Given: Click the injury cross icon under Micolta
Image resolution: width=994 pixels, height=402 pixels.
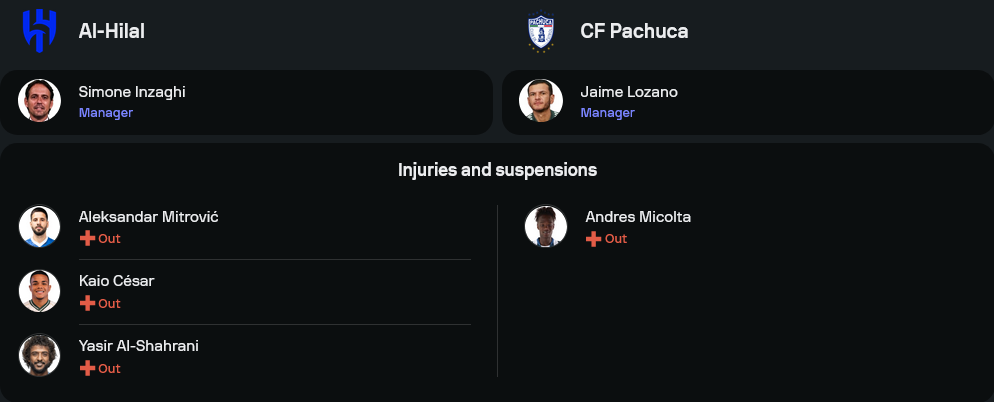Looking at the screenshot, I should tap(593, 238).
